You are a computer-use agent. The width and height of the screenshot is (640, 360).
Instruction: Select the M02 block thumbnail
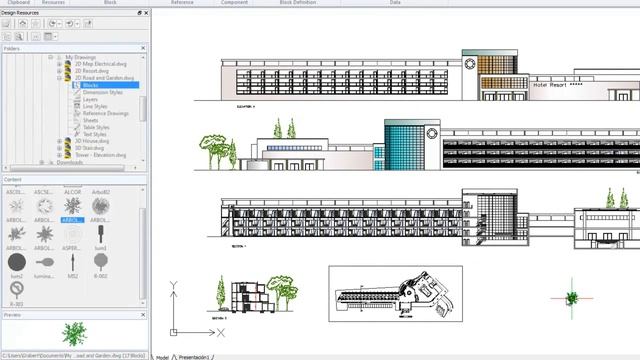(x=73, y=262)
